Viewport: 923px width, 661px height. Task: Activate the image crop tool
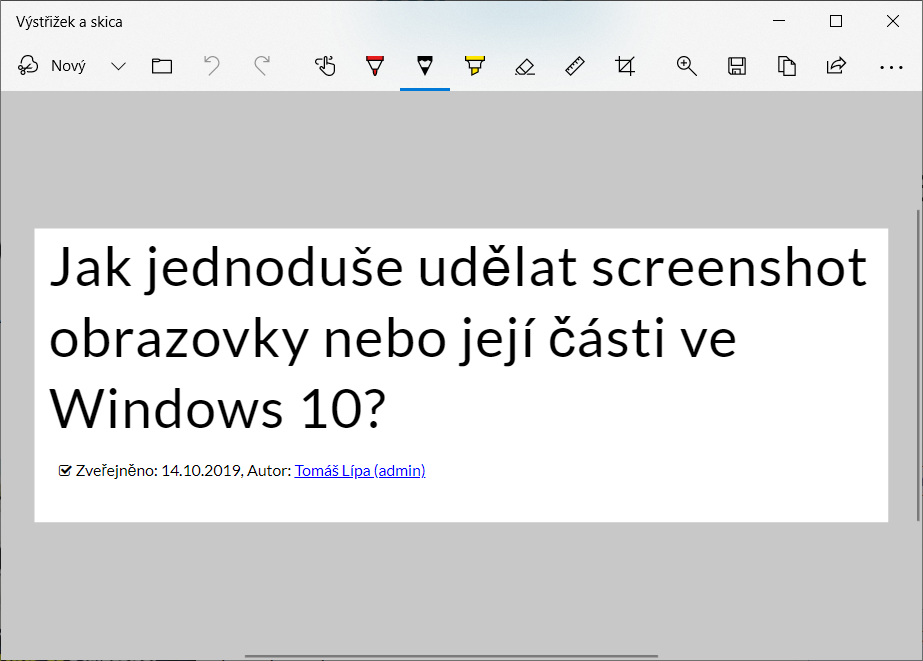pos(625,66)
